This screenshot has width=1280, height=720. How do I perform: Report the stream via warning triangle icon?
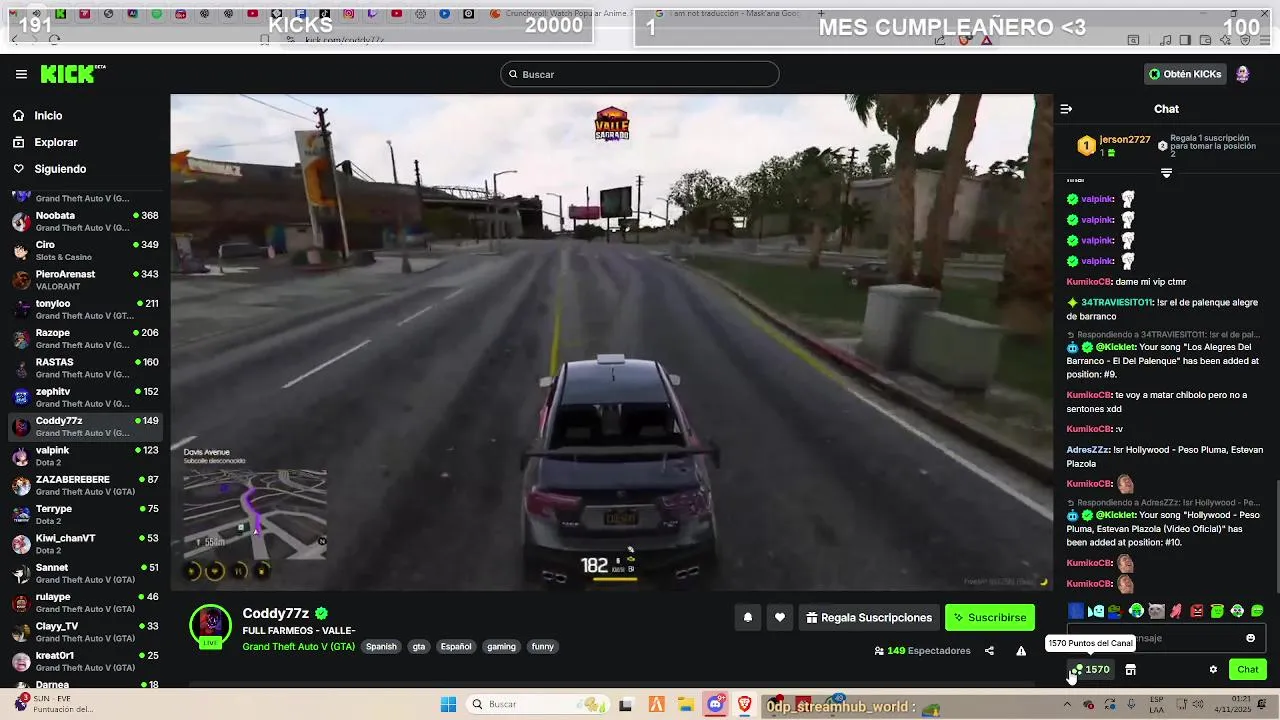tap(1021, 651)
